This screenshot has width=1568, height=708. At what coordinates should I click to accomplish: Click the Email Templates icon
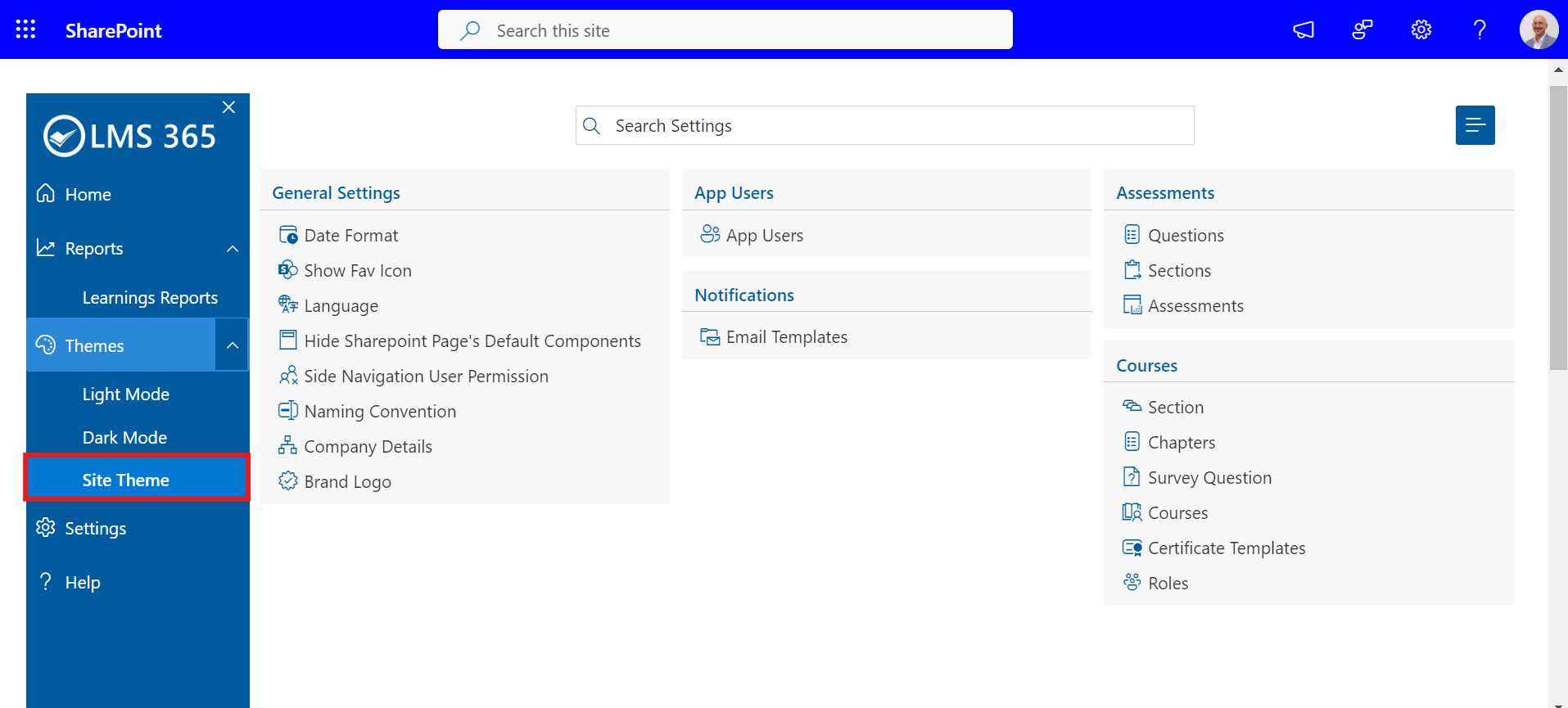(x=710, y=336)
